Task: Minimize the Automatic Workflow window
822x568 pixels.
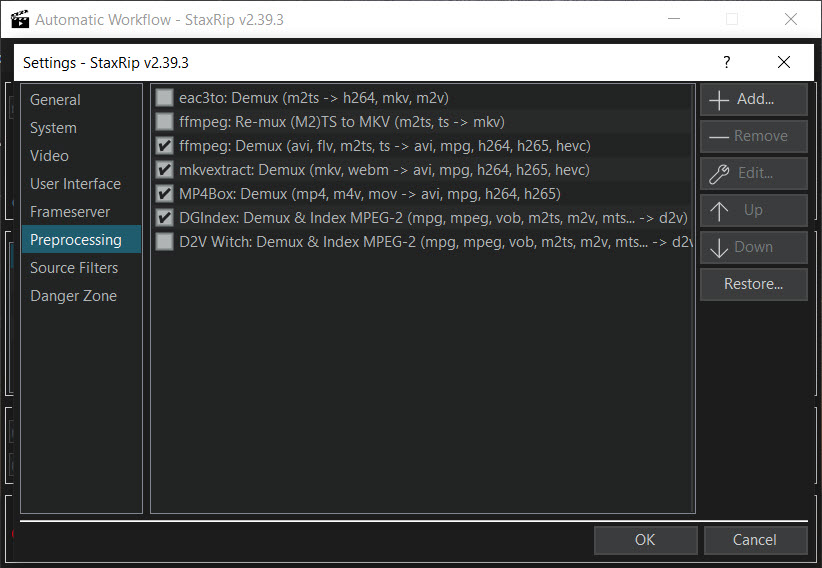Action: [x=674, y=19]
